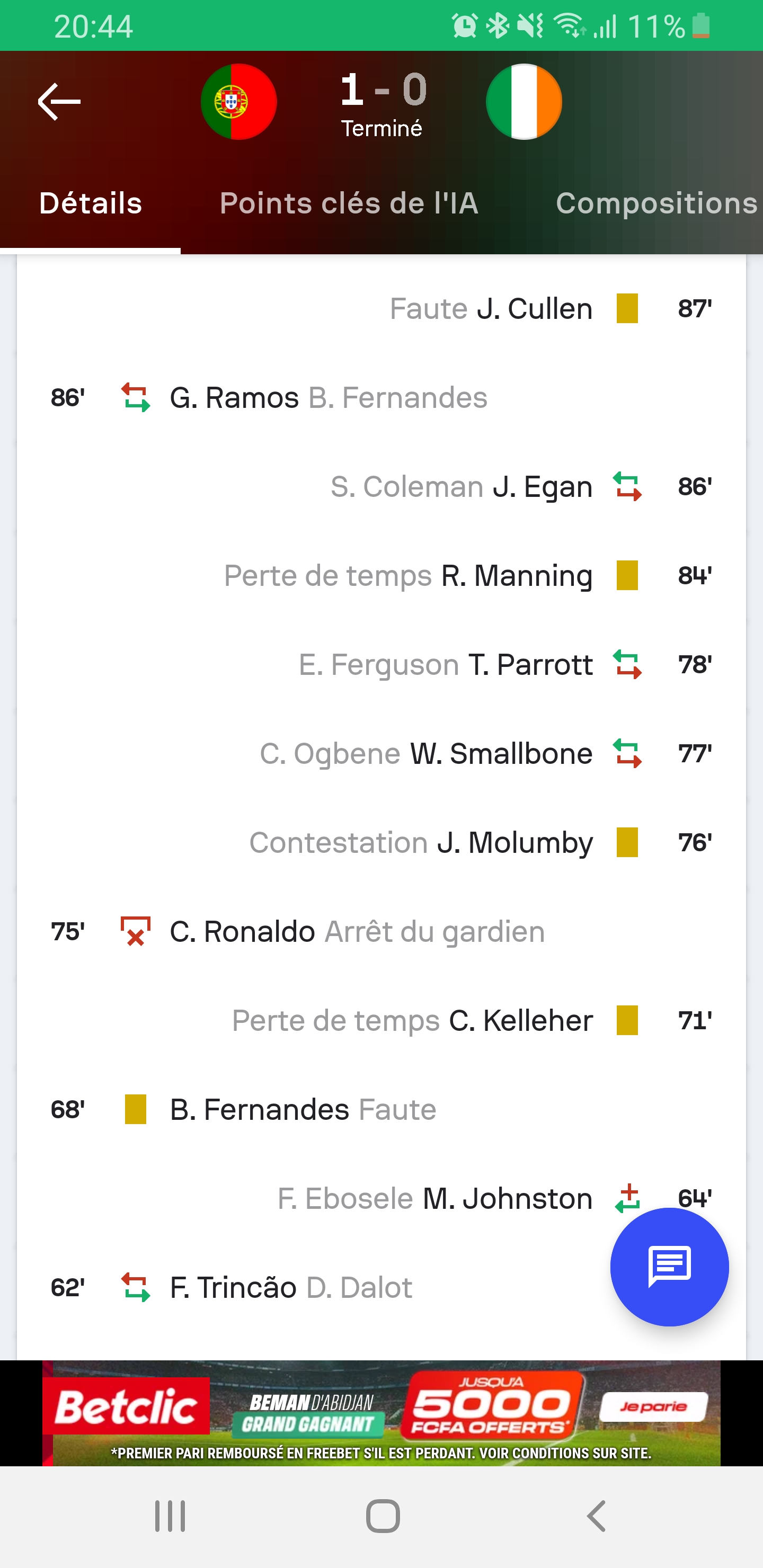This screenshot has width=763, height=1568.
Task: Open the blue chat bubble button
Action: tap(669, 1267)
